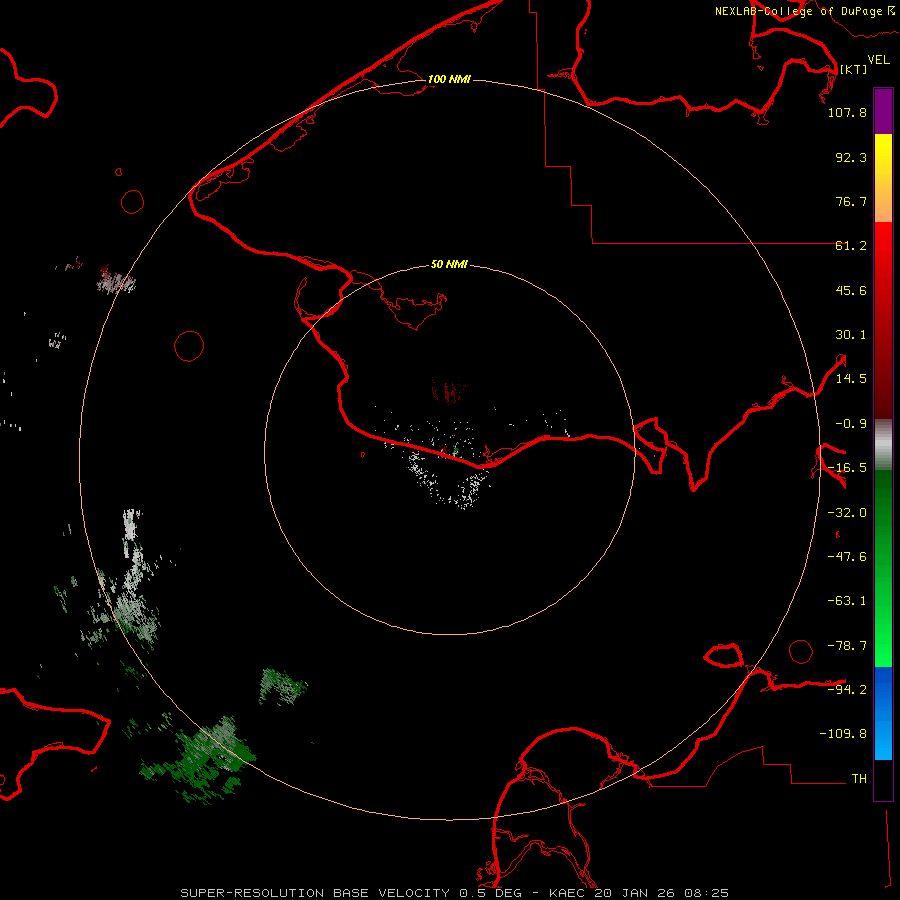The image size is (900, 900).
Task: Click the 107.8 color scale value
Action: [847, 112]
